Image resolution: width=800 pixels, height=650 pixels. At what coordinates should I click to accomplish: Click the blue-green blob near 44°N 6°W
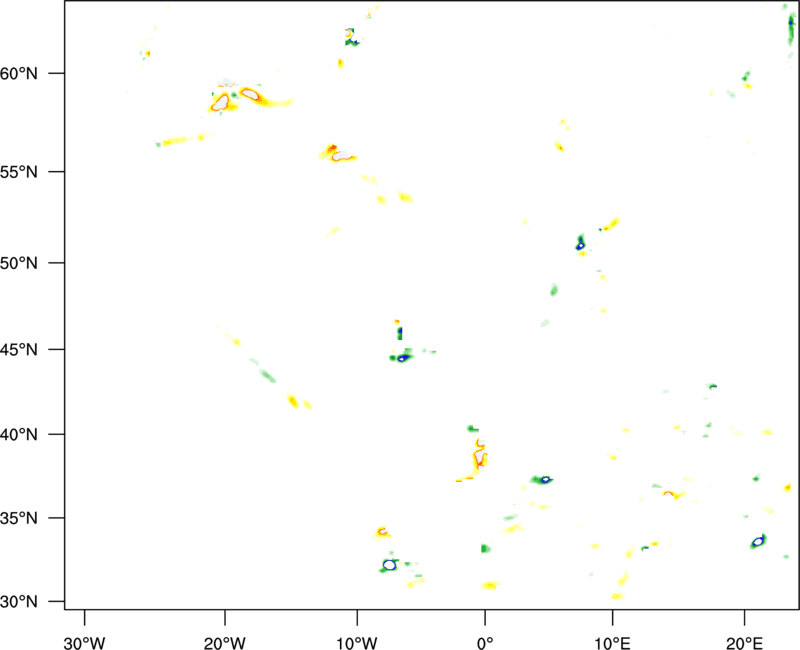point(402,356)
